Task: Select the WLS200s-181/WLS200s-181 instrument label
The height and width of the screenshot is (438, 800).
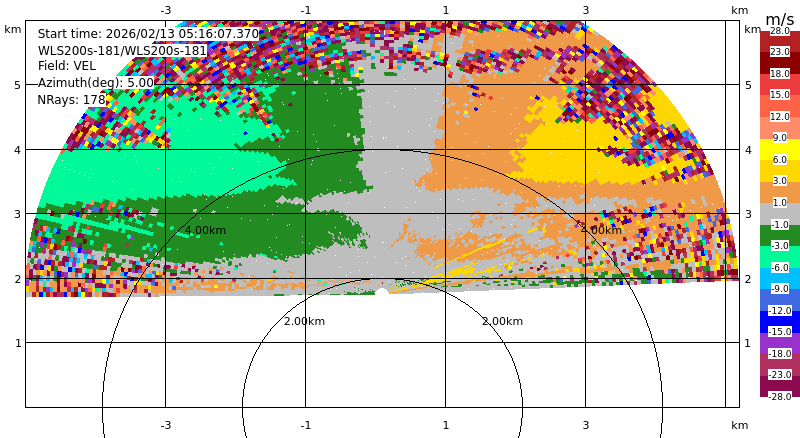Action: click(x=122, y=51)
